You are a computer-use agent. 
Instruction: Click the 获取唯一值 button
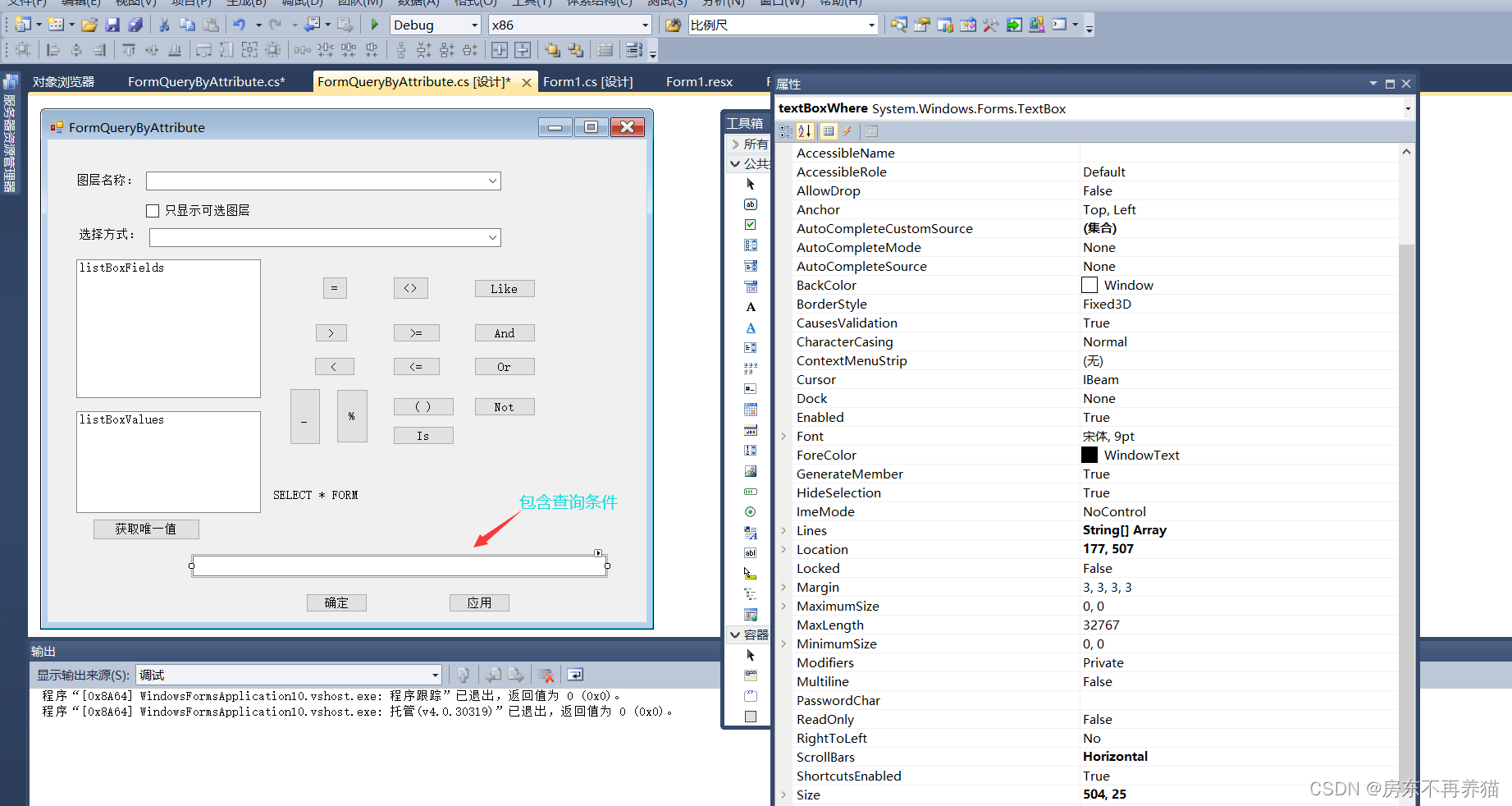tap(146, 529)
